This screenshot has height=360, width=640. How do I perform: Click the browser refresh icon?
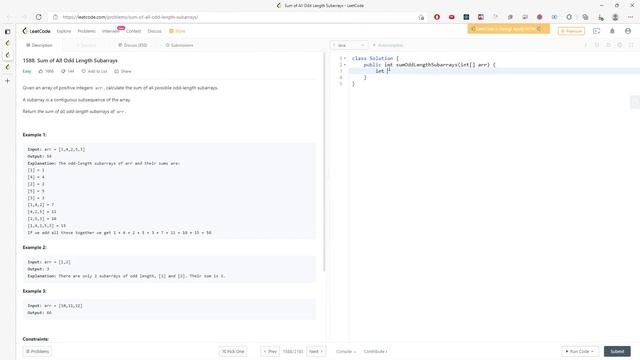click(39, 17)
